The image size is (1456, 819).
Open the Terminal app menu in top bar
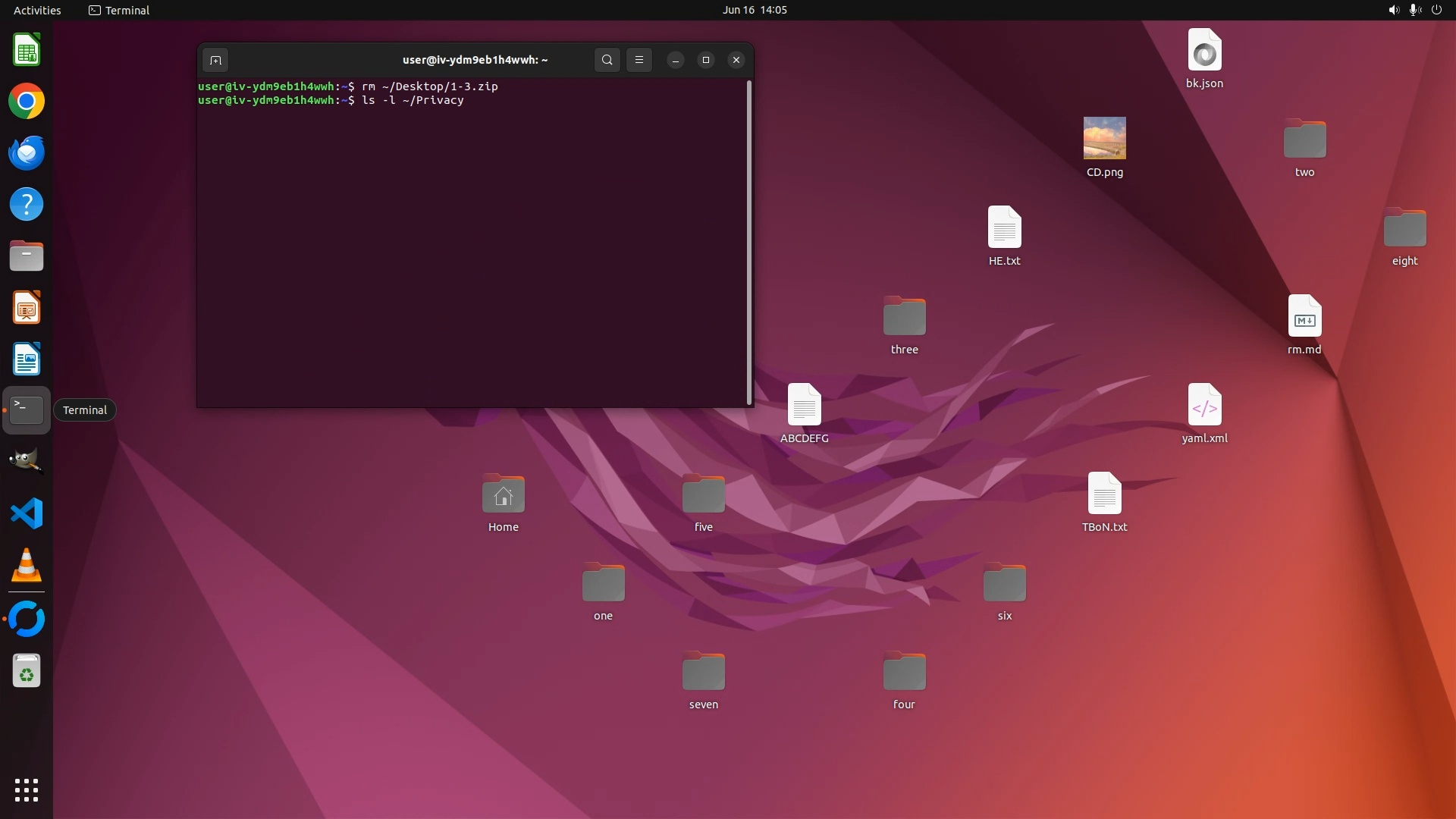[x=119, y=10]
